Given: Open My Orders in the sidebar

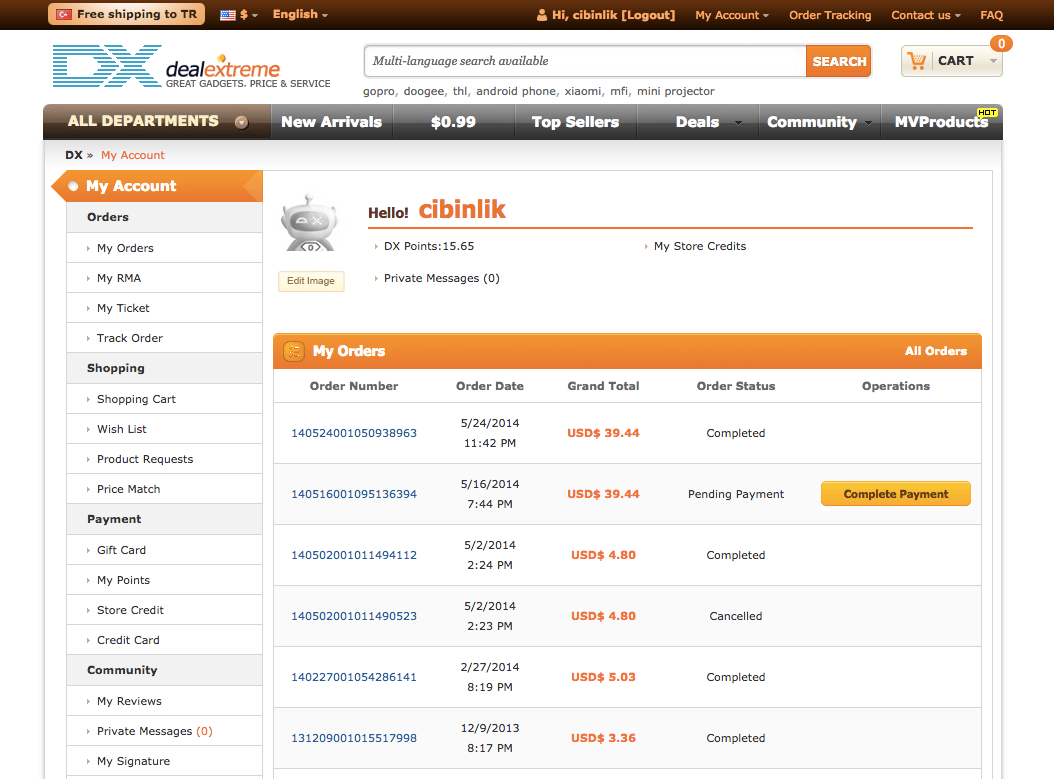Looking at the screenshot, I should [x=125, y=248].
